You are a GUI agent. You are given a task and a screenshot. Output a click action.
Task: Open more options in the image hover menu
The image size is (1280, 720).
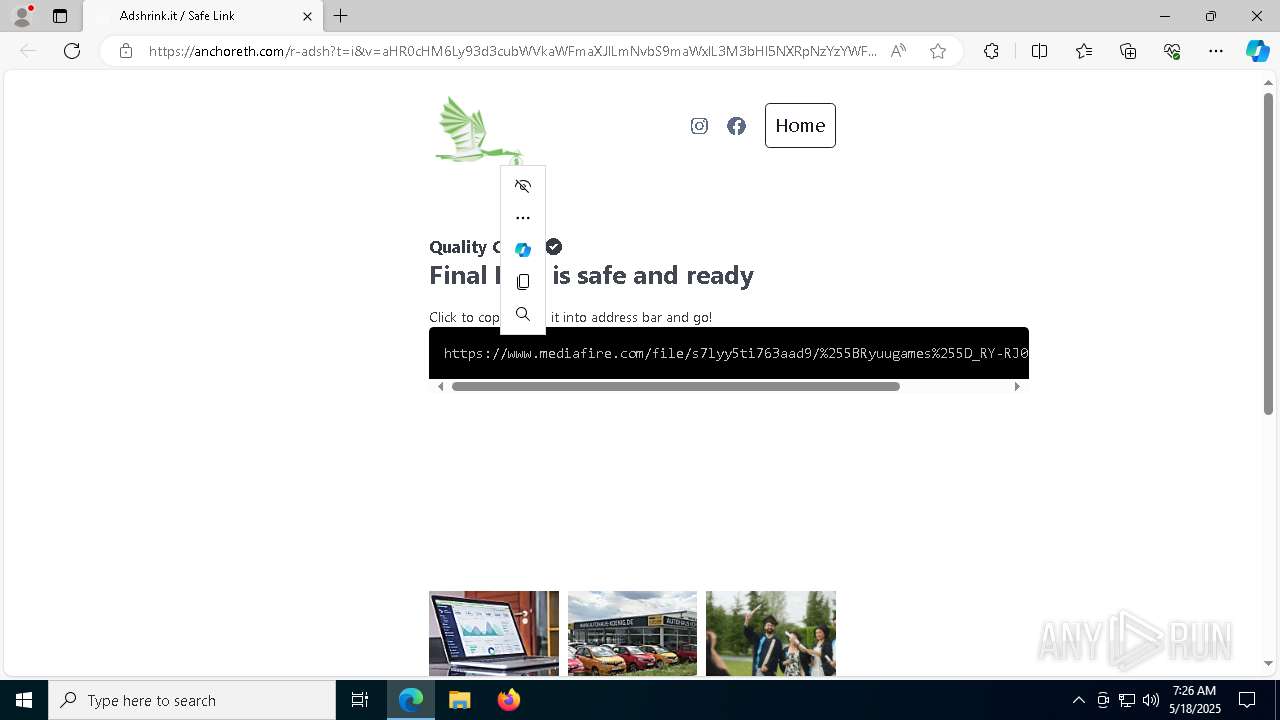point(523,218)
